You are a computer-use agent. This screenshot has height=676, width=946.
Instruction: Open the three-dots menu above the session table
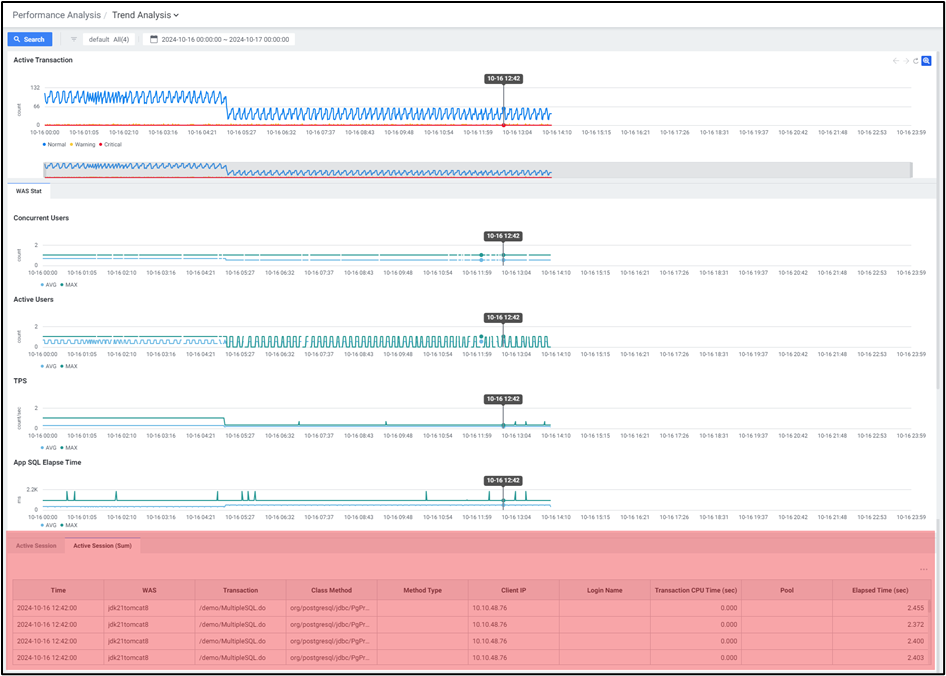[x=923, y=569]
